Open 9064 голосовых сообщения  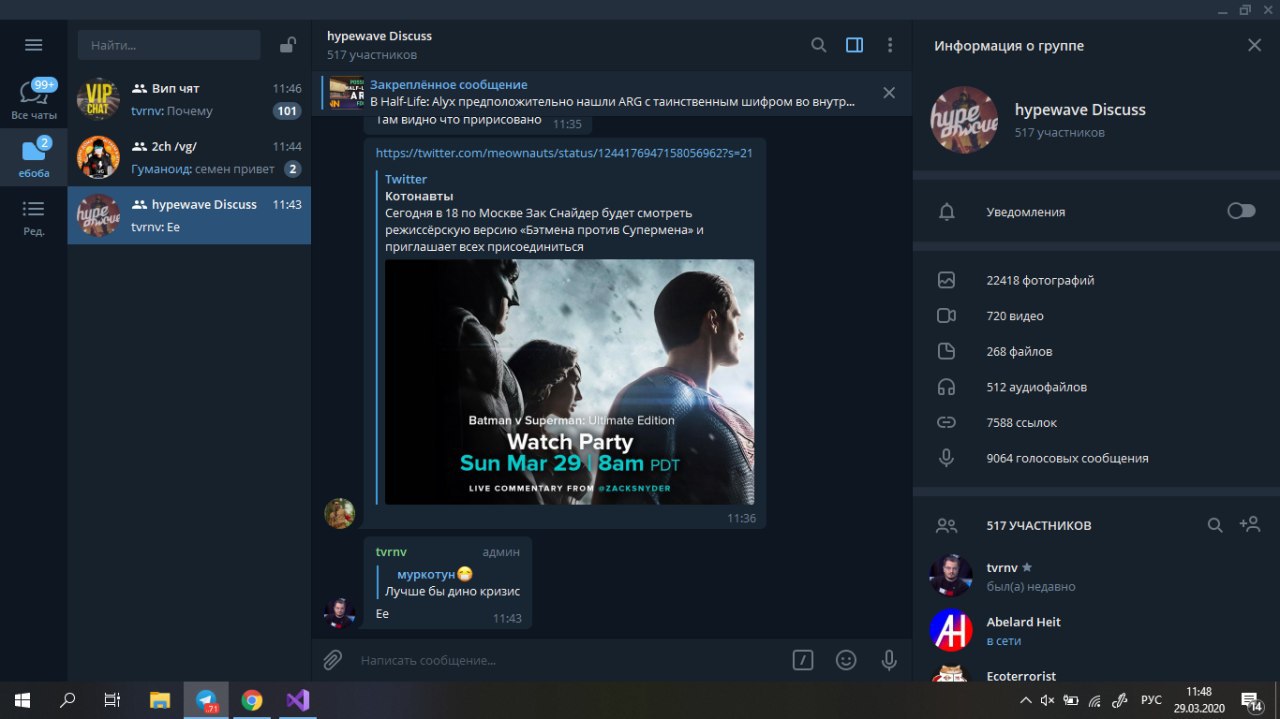(1096, 458)
